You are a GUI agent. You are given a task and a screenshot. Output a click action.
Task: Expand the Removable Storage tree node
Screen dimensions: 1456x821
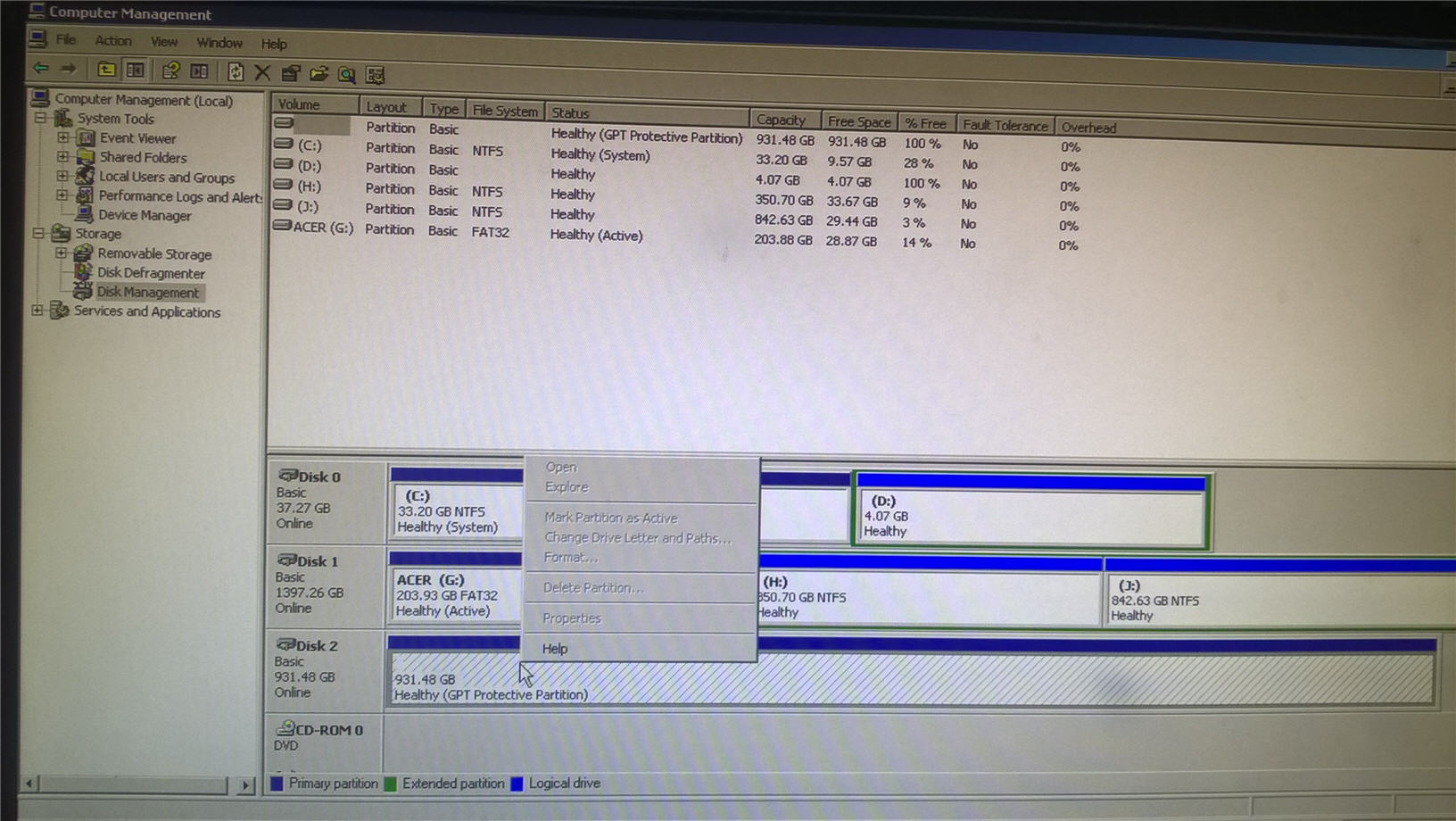click(x=61, y=253)
